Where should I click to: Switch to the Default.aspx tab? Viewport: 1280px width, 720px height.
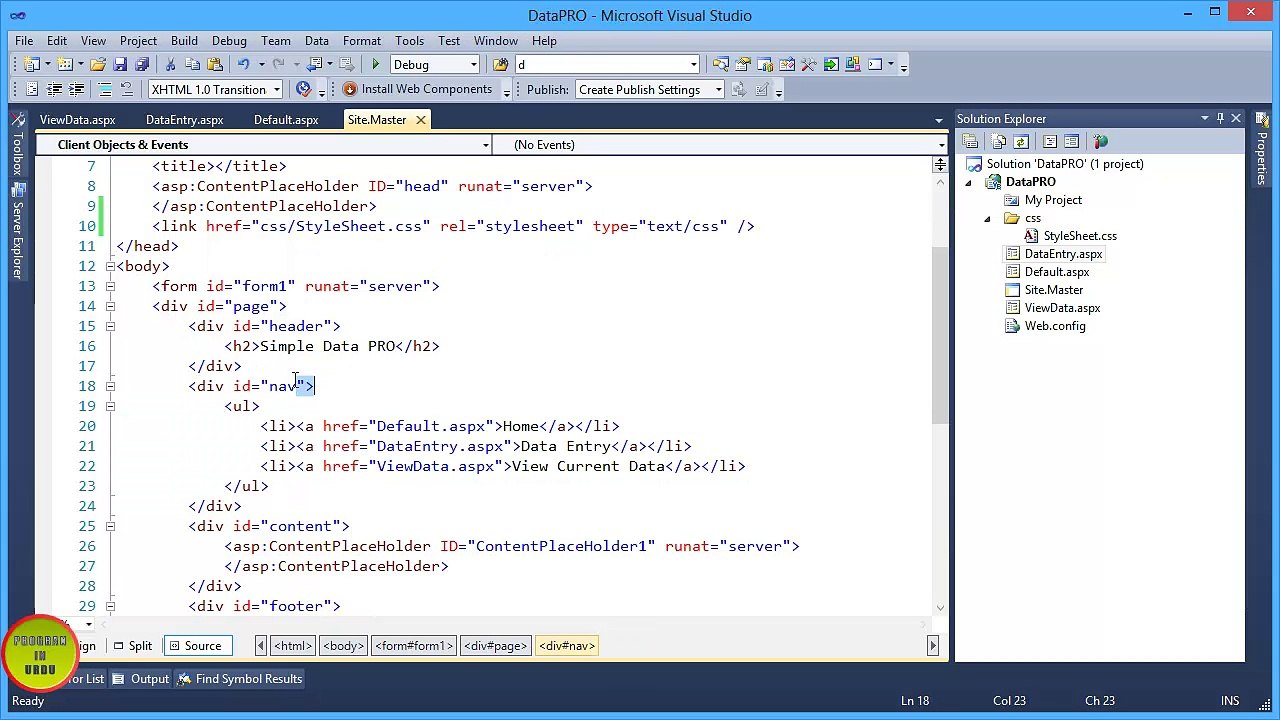(286, 120)
